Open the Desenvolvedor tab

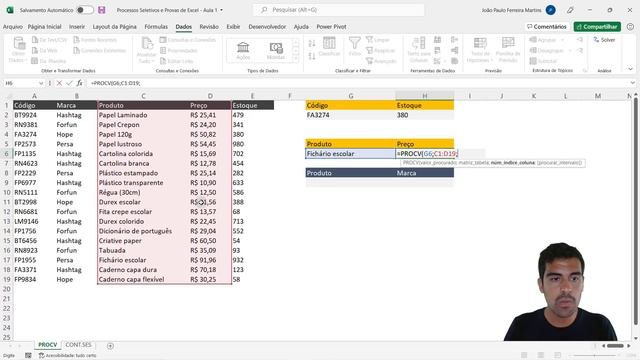267,27
